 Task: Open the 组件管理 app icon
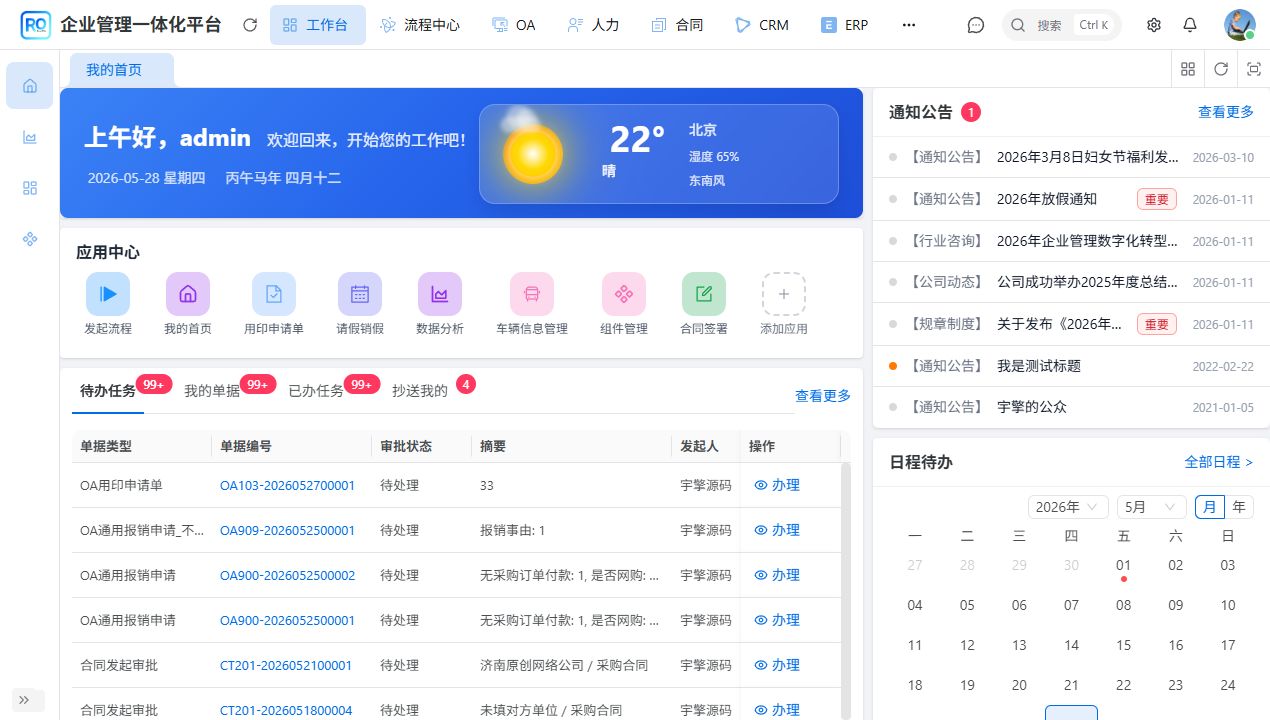pos(624,294)
